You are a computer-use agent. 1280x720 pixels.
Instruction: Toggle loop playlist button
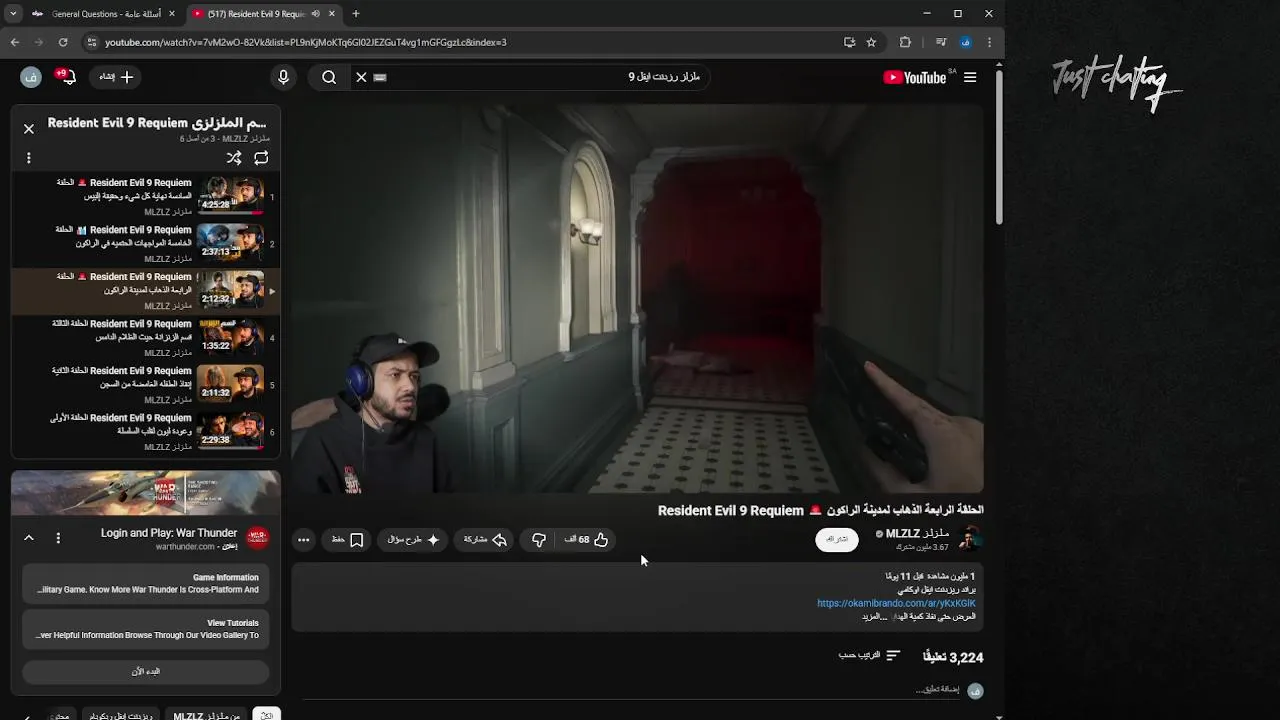[261, 158]
